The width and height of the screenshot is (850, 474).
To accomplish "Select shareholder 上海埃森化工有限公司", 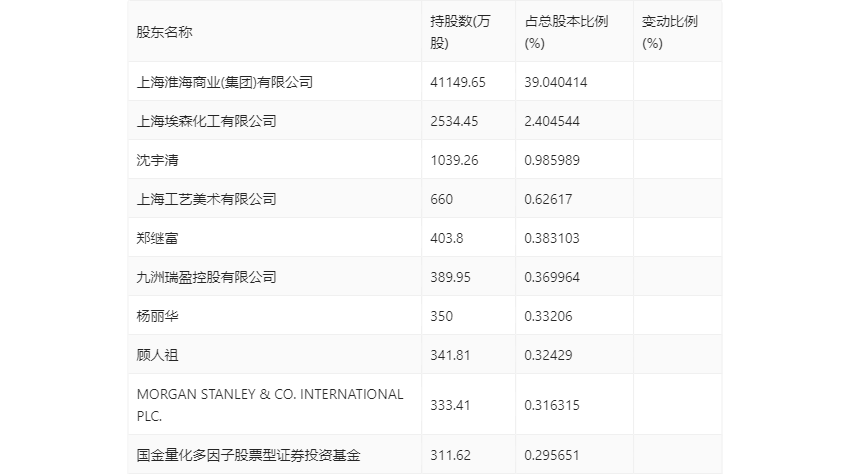I will point(206,121).
